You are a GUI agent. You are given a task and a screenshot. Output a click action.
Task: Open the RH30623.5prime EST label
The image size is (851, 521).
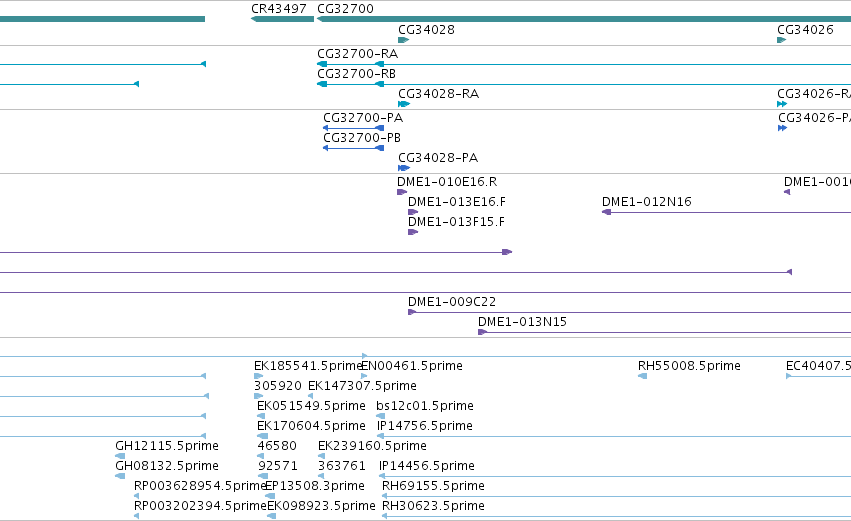tap(433, 506)
